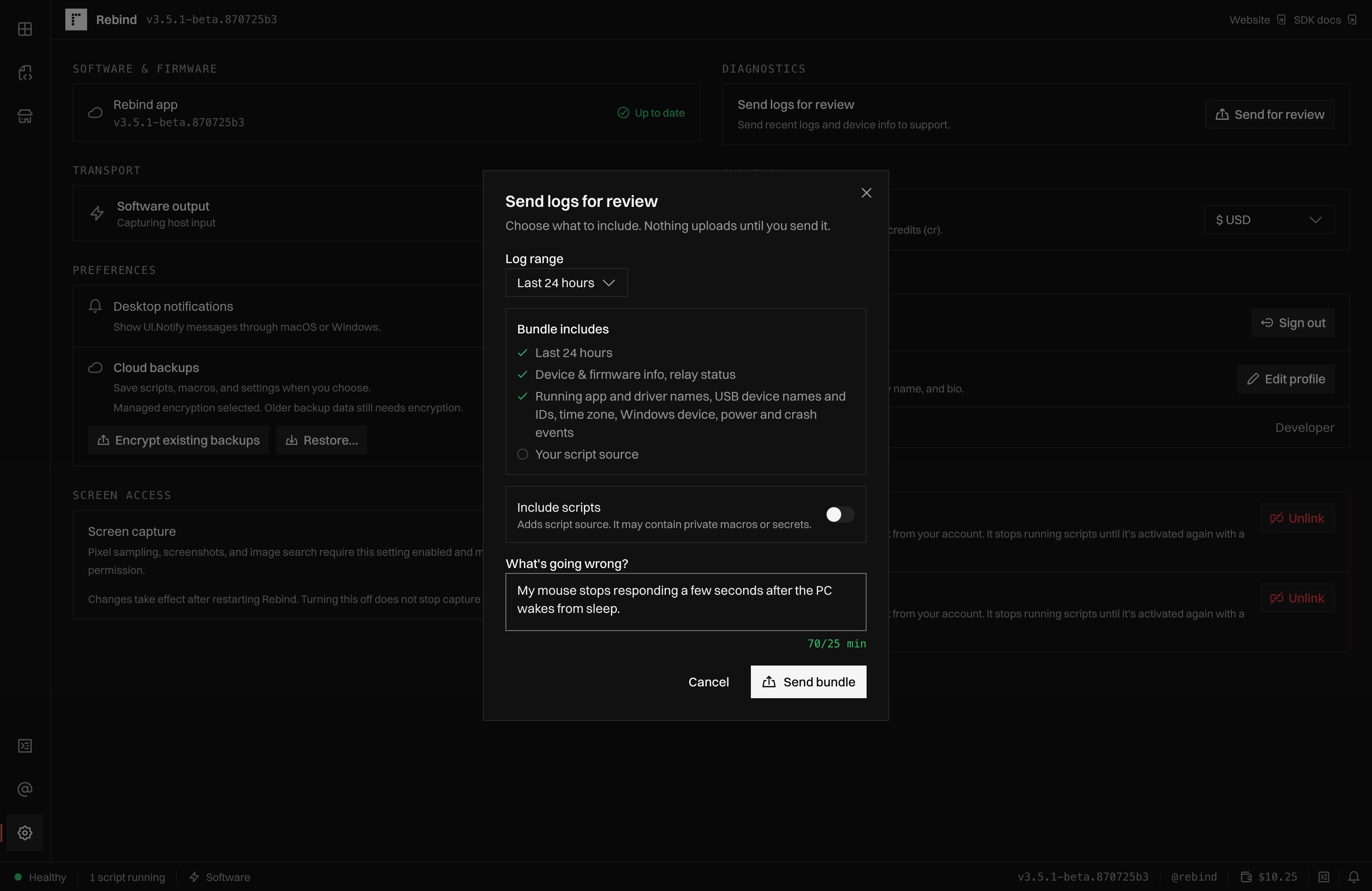
Task: Click the Send for review button
Action: (x=1269, y=114)
